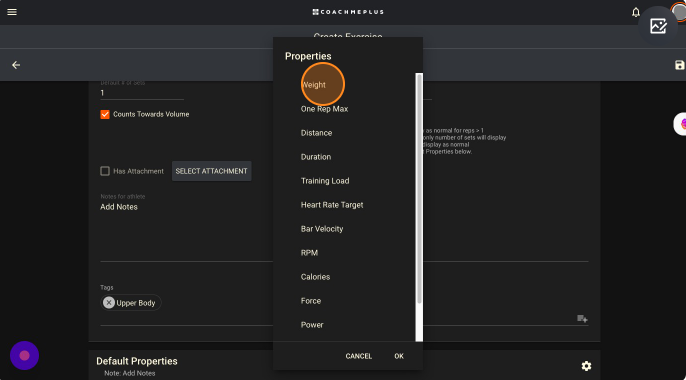Open Default Properties gear settings

[x=586, y=366]
